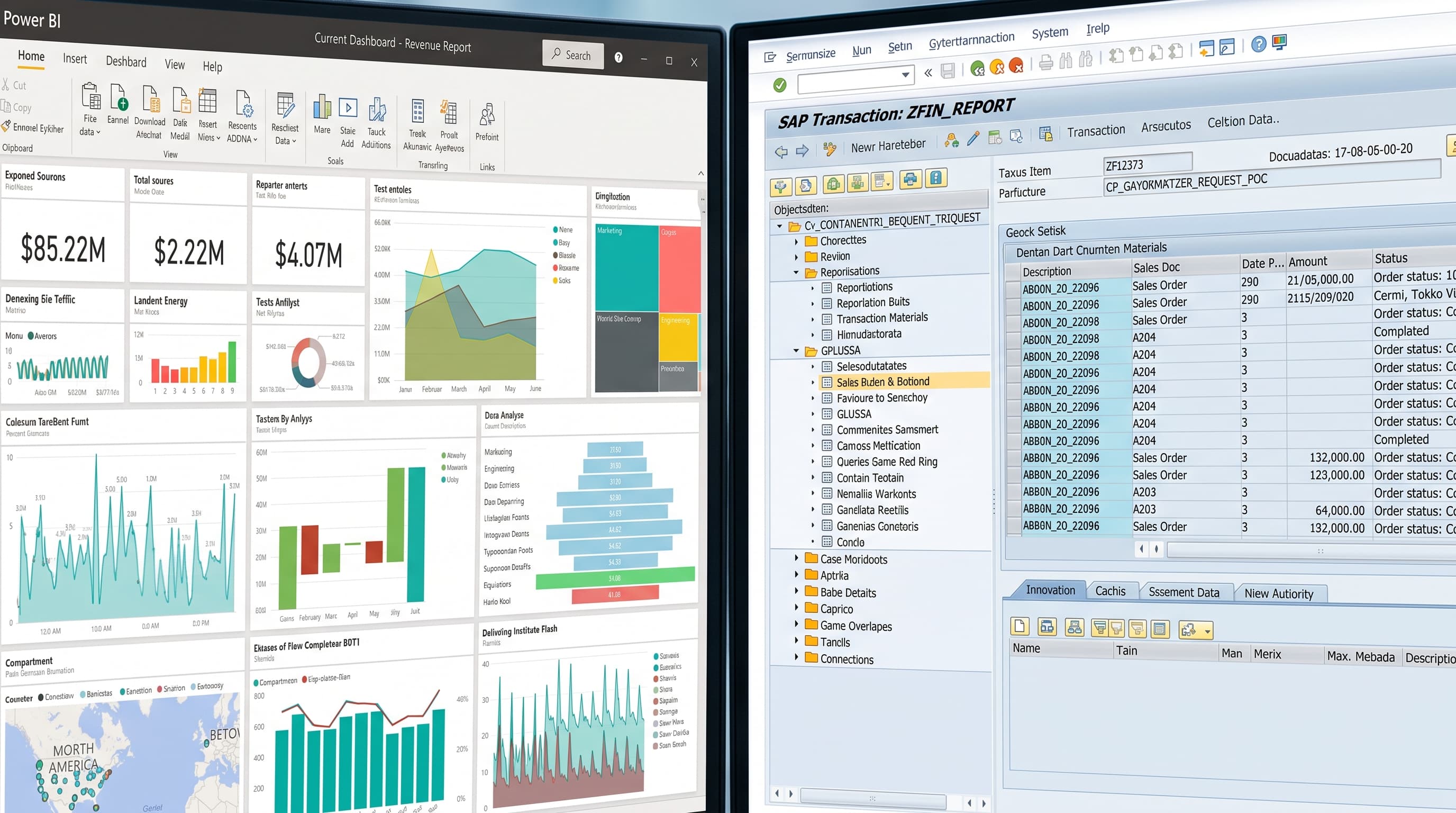The image size is (1456, 813).
Task: Click the Cut scissors in Power BI
Action: click(x=6, y=85)
